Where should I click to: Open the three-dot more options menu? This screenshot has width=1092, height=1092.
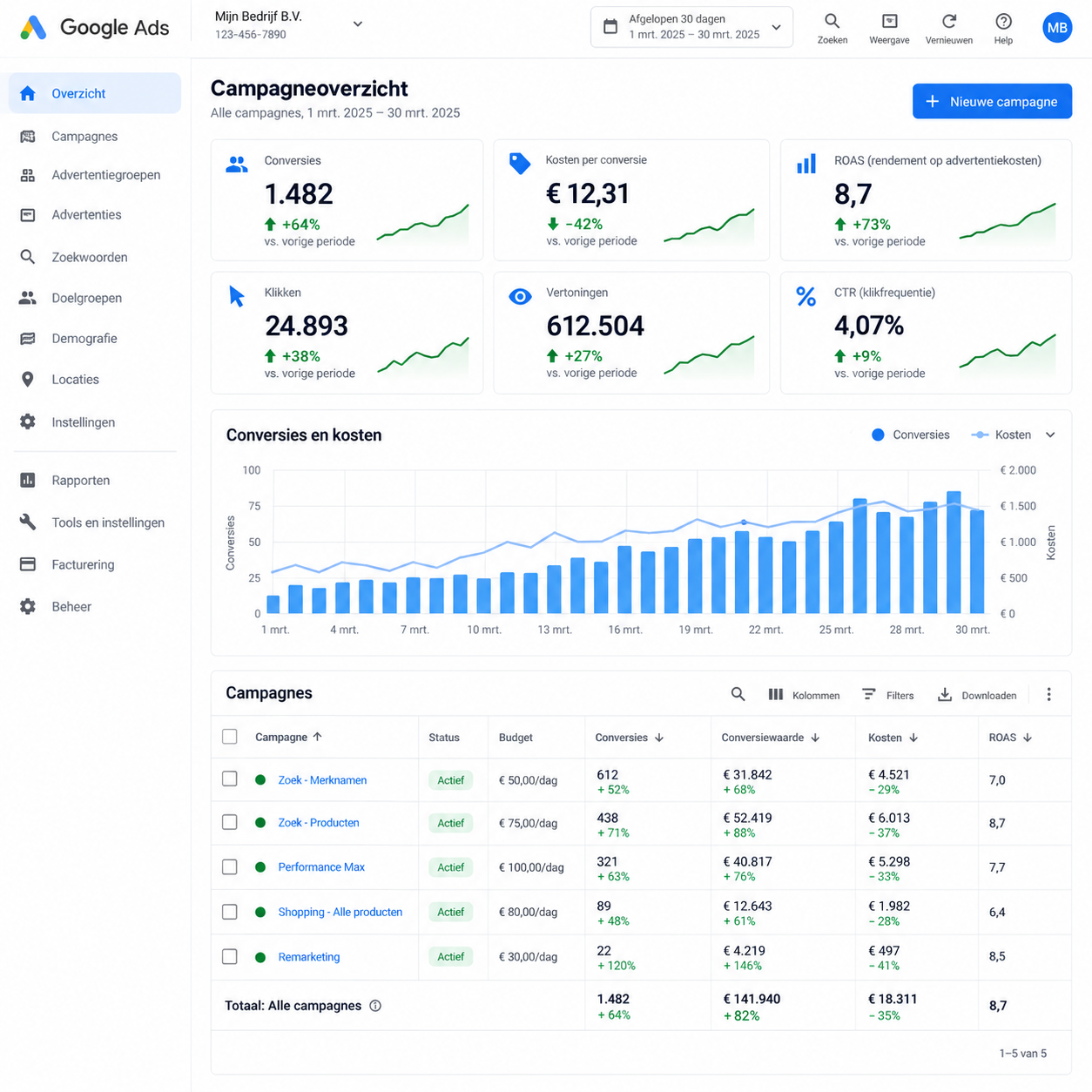[x=1048, y=694]
